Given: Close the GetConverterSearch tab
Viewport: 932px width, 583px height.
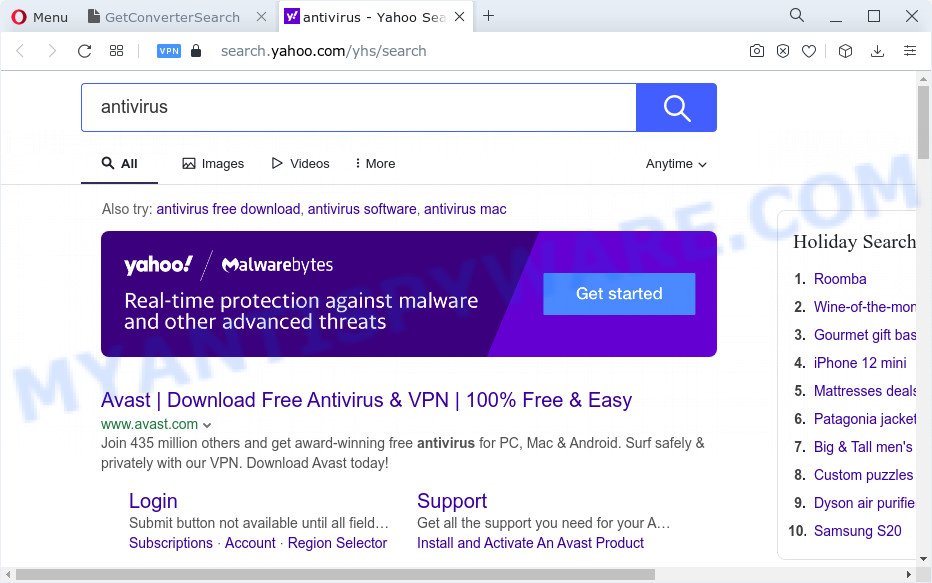Looking at the screenshot, I should point(261,17).
